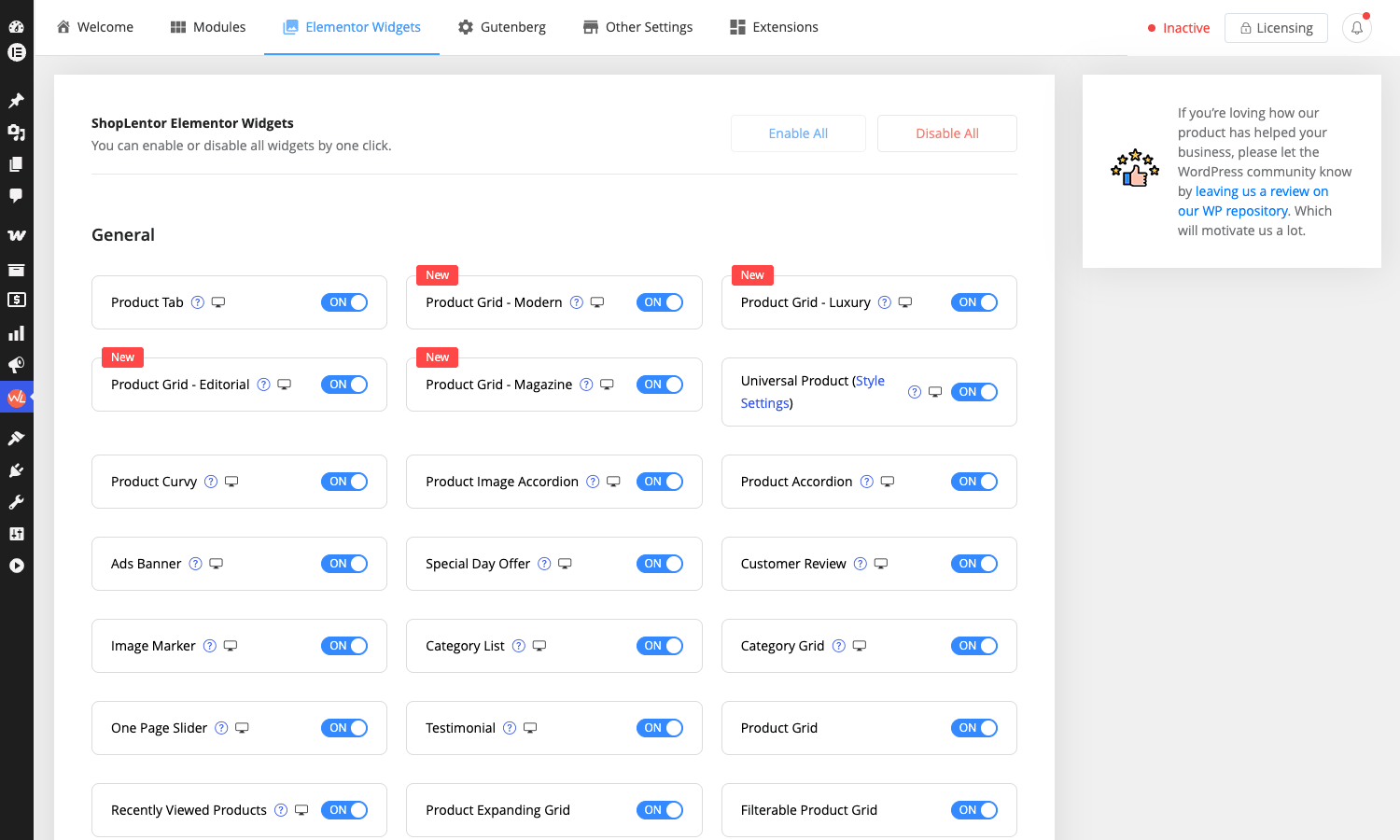The width and height of the screenshot is (1400, 840).
Task: Open the notifications bell icon
Action: 1357,28
